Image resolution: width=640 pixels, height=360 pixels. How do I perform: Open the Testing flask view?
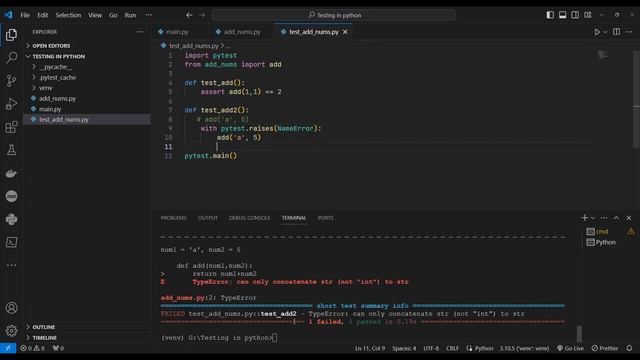[11, 150]
